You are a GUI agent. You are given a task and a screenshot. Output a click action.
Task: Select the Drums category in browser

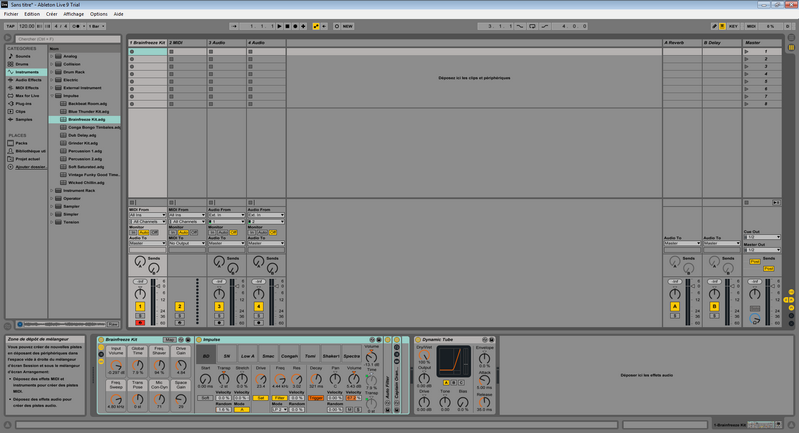[x=22, y=64]
